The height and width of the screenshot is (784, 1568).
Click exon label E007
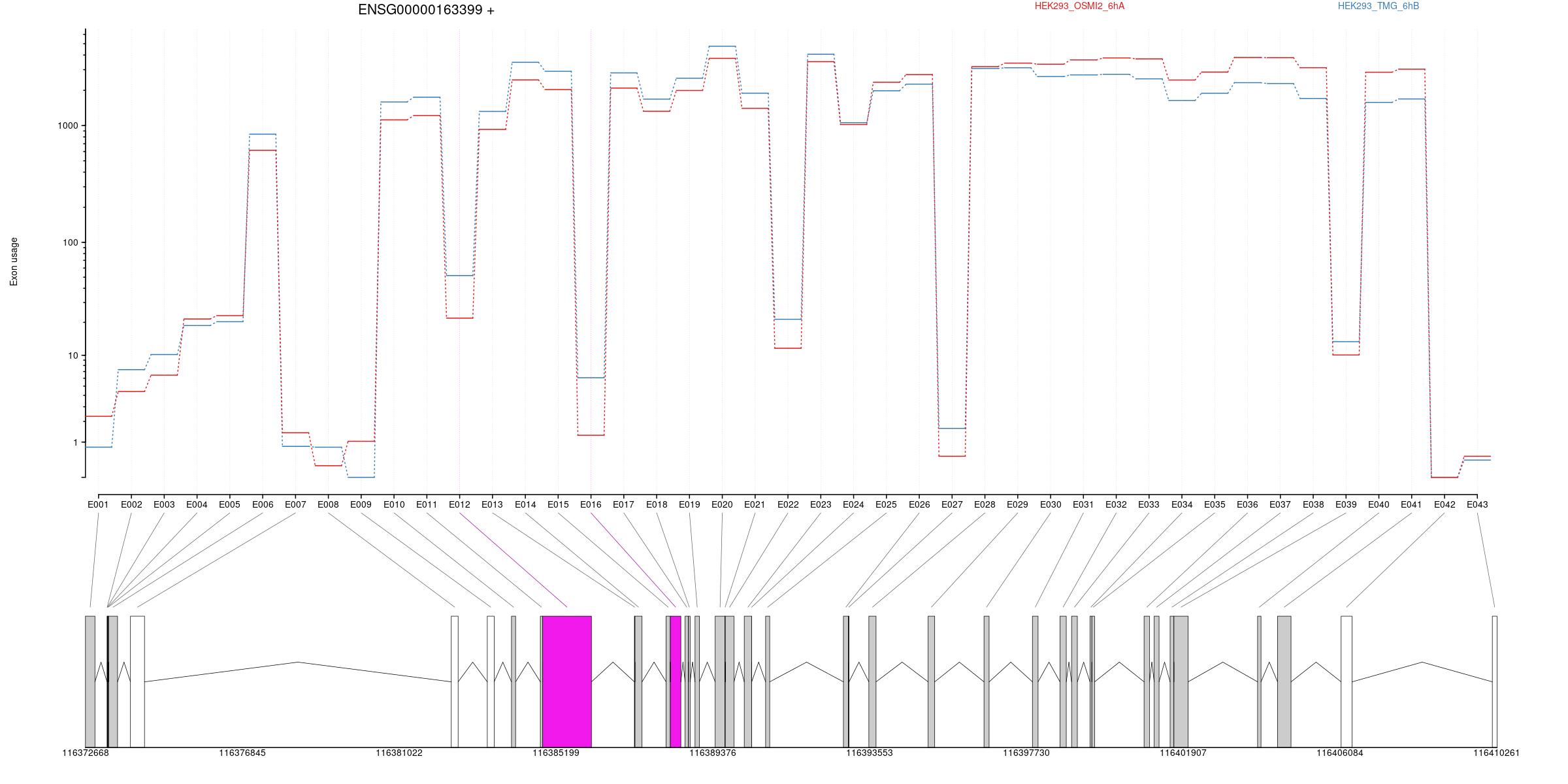pyautogui.click(x=295, y=504)
